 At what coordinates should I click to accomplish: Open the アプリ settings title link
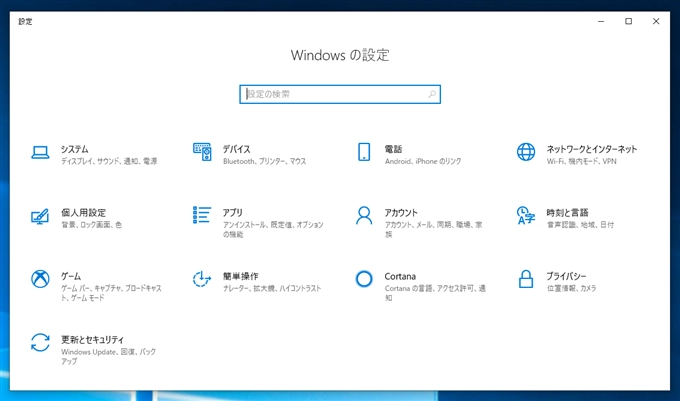click(233, 212)
